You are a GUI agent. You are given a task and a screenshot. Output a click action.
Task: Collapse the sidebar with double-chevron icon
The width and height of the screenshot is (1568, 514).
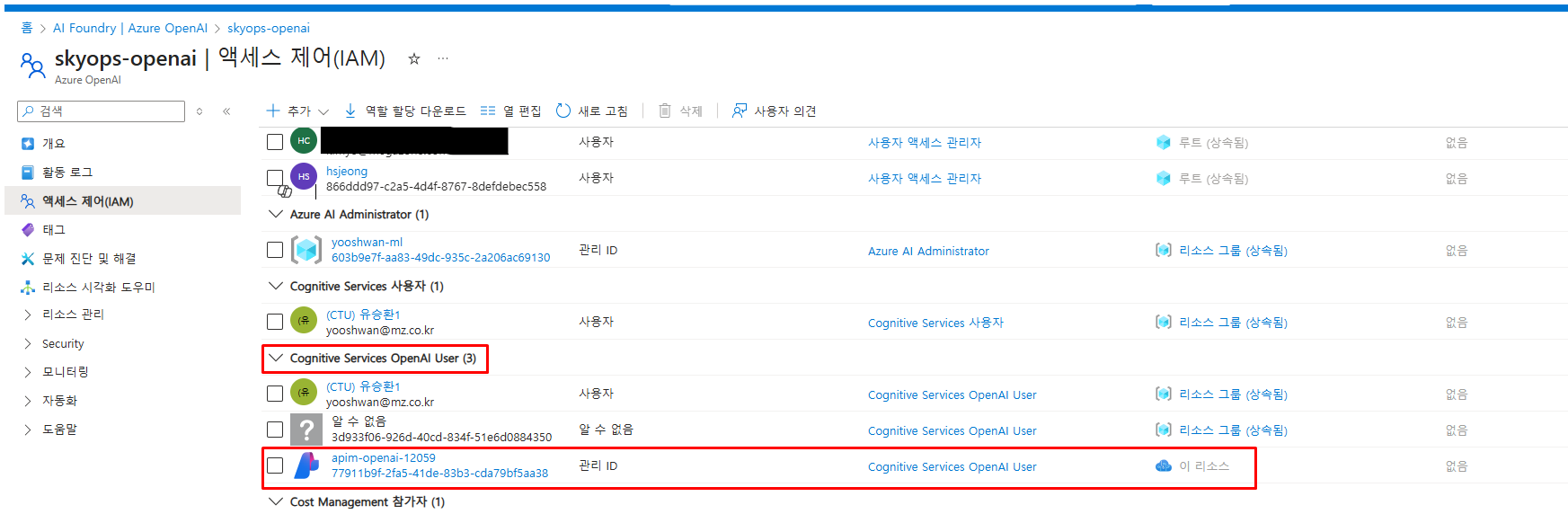click(226, 111)
